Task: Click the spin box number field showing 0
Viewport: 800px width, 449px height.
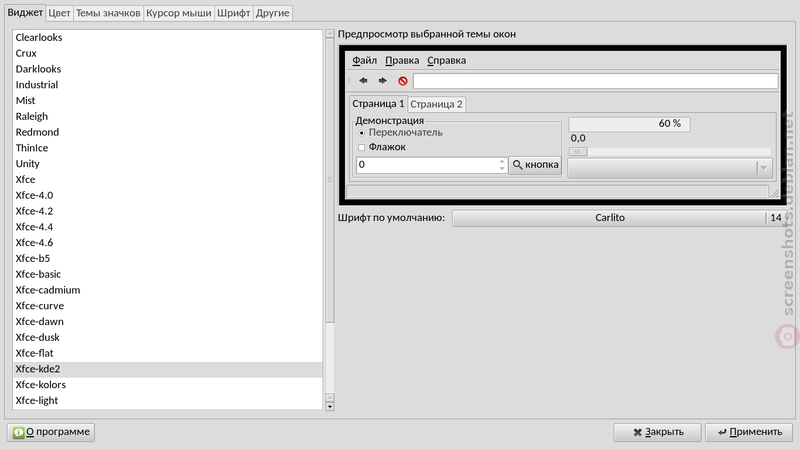Action: tap(428, 165)
